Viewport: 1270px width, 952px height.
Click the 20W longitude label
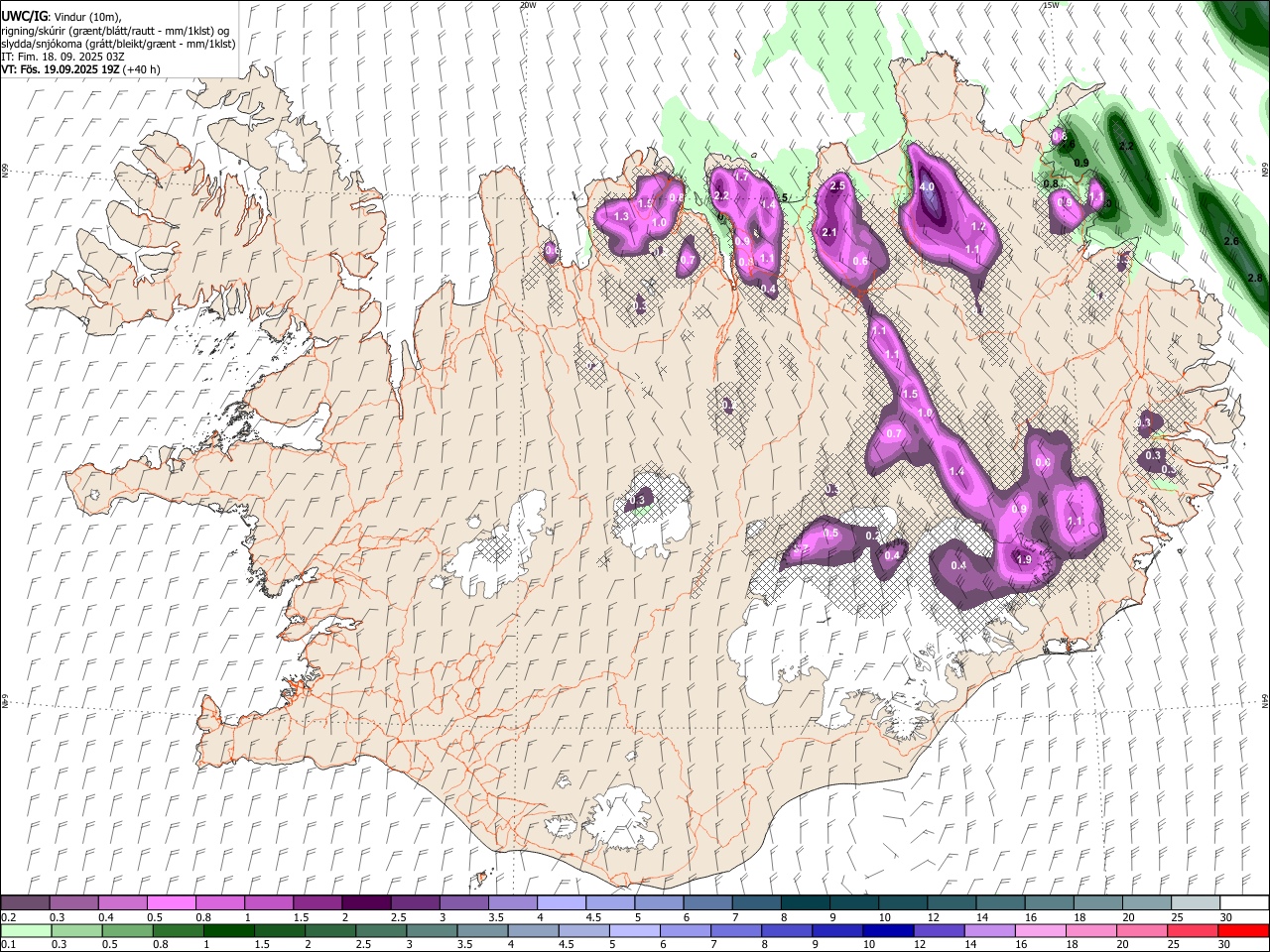click(x=528, y=5)
